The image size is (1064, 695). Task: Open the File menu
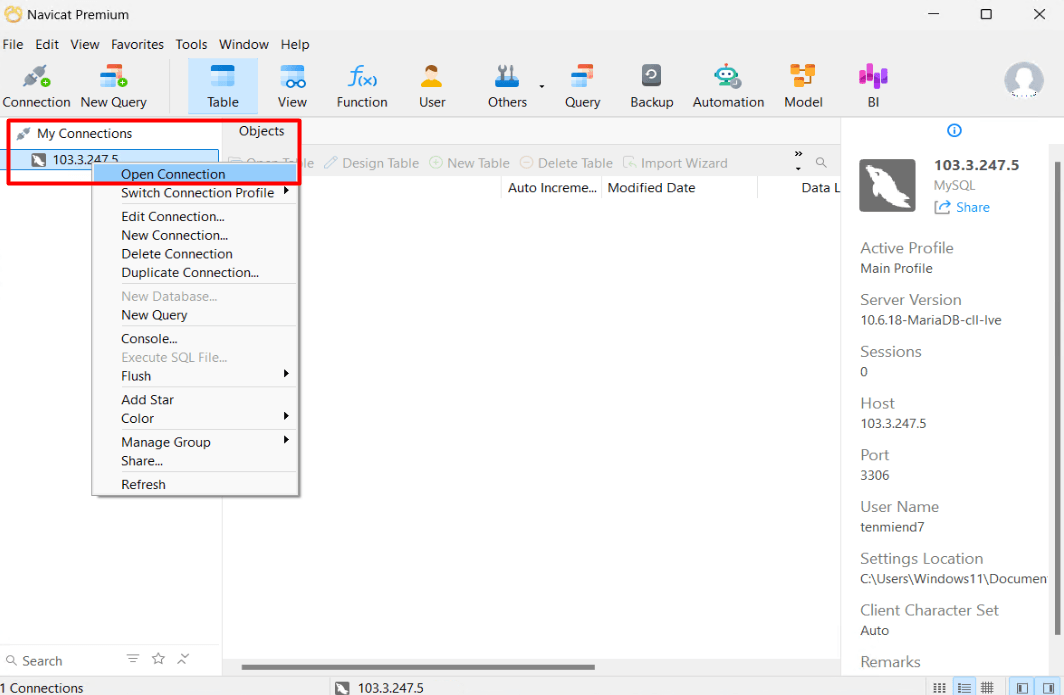tap(13, 44)
